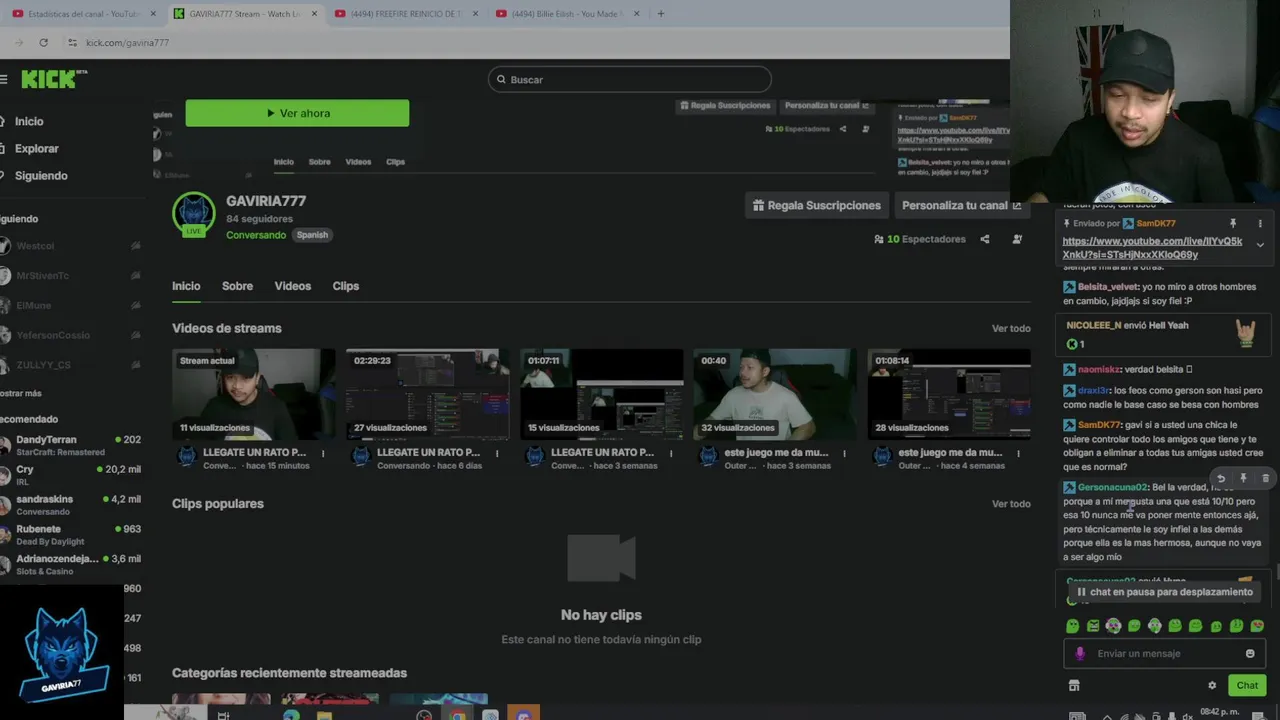Viewport: 1280px width, 720px height.
Task: Go to Inicio in the sidebar
Action: [29, 121]
